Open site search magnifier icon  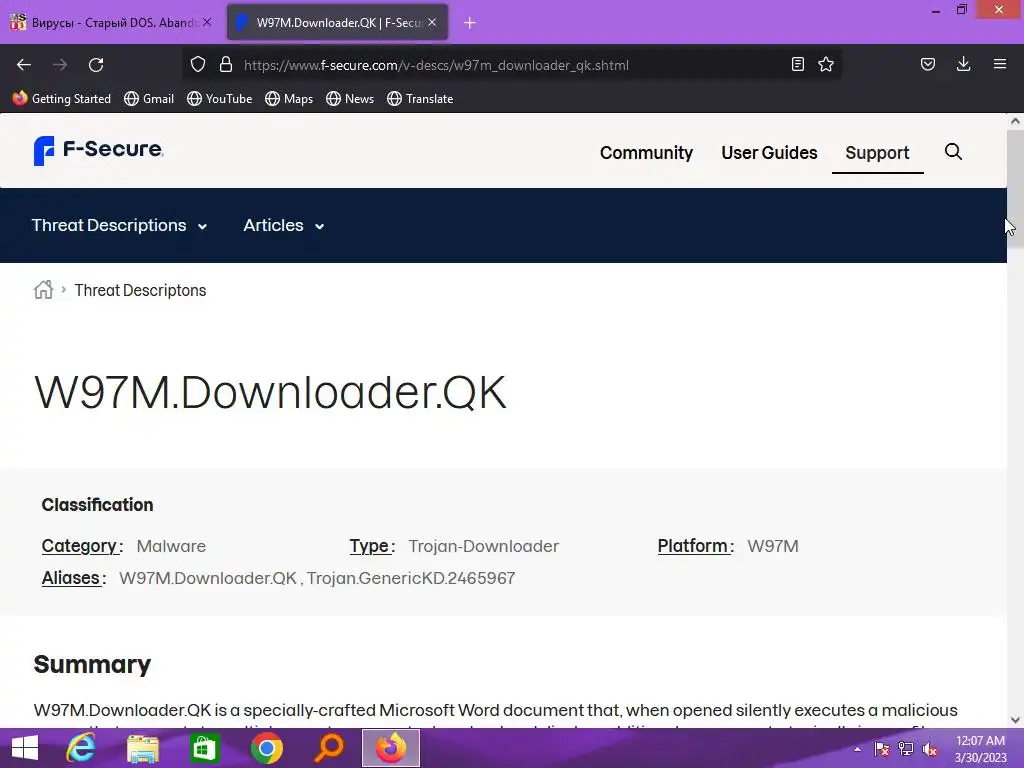click(x=953, y=152)
